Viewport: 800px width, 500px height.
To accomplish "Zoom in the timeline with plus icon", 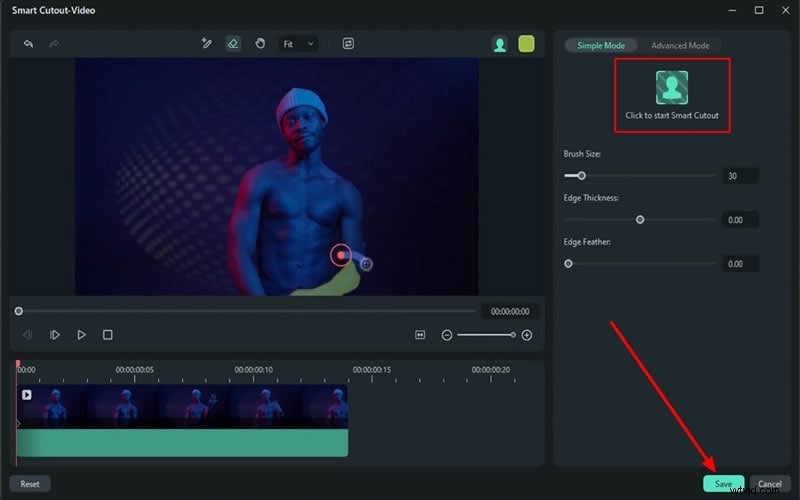I will (527, 335).
